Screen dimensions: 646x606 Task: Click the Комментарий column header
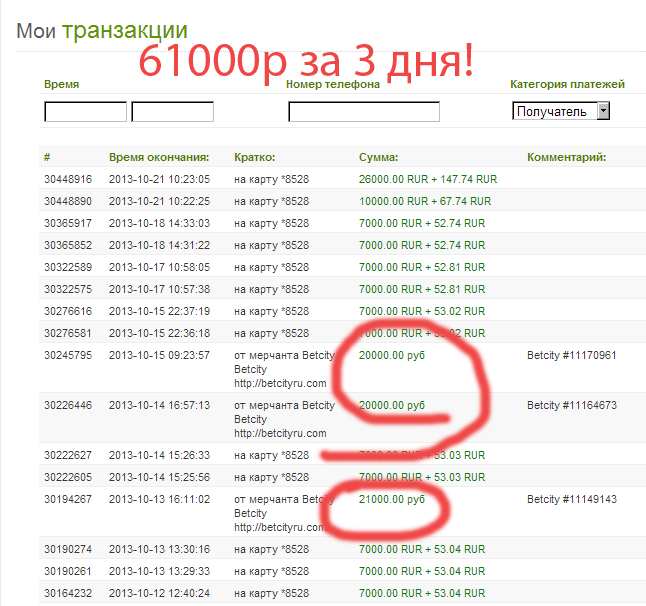point(566,157)
